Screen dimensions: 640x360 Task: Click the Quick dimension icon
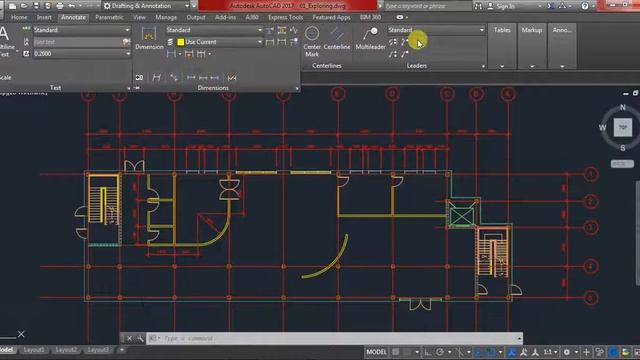coord(189,54)
